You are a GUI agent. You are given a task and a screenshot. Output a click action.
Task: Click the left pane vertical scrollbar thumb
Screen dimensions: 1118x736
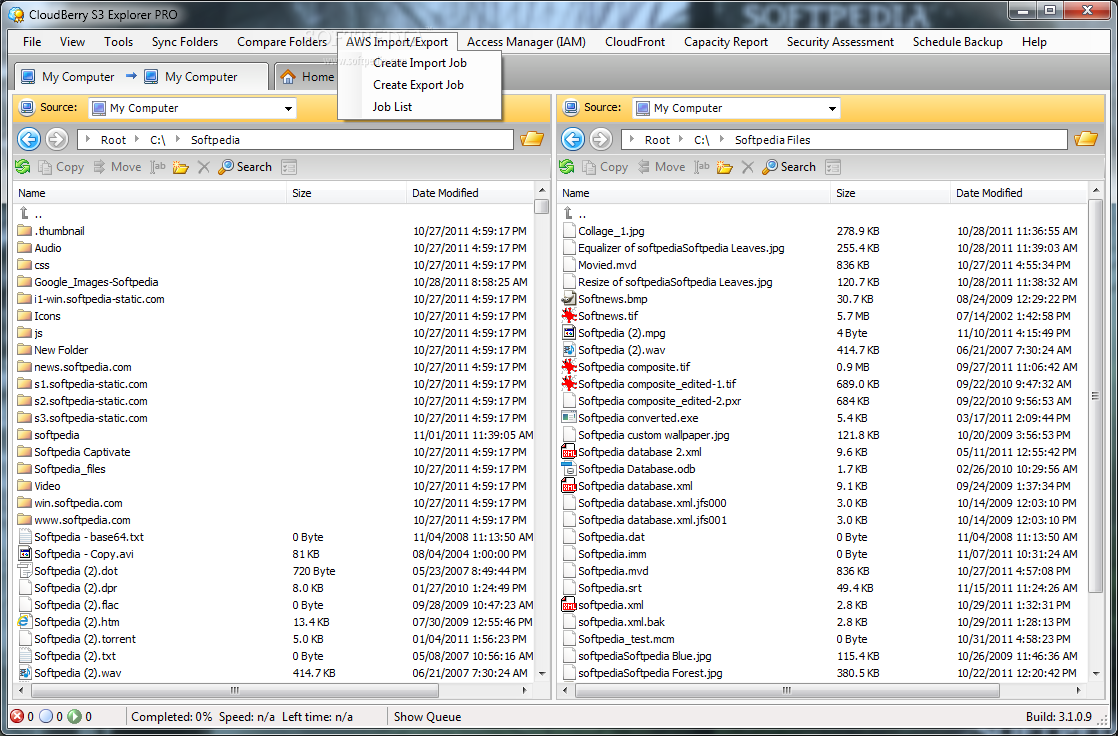542,207
